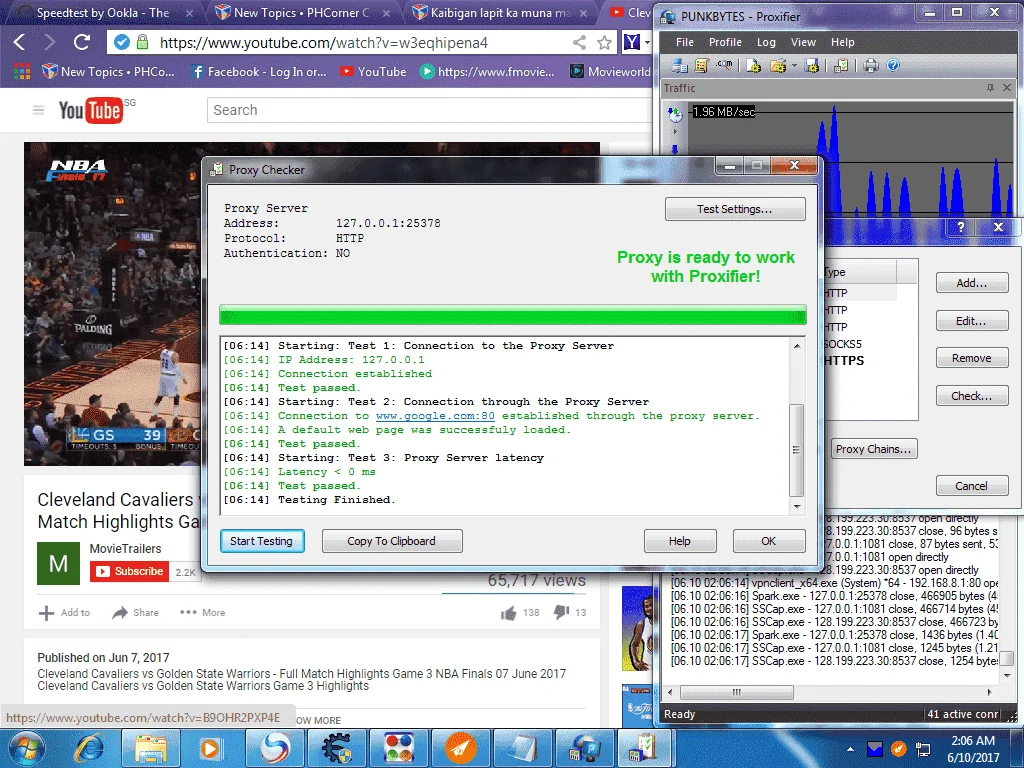Confirm Proxy Checker with OK

(x=769, y=541)
